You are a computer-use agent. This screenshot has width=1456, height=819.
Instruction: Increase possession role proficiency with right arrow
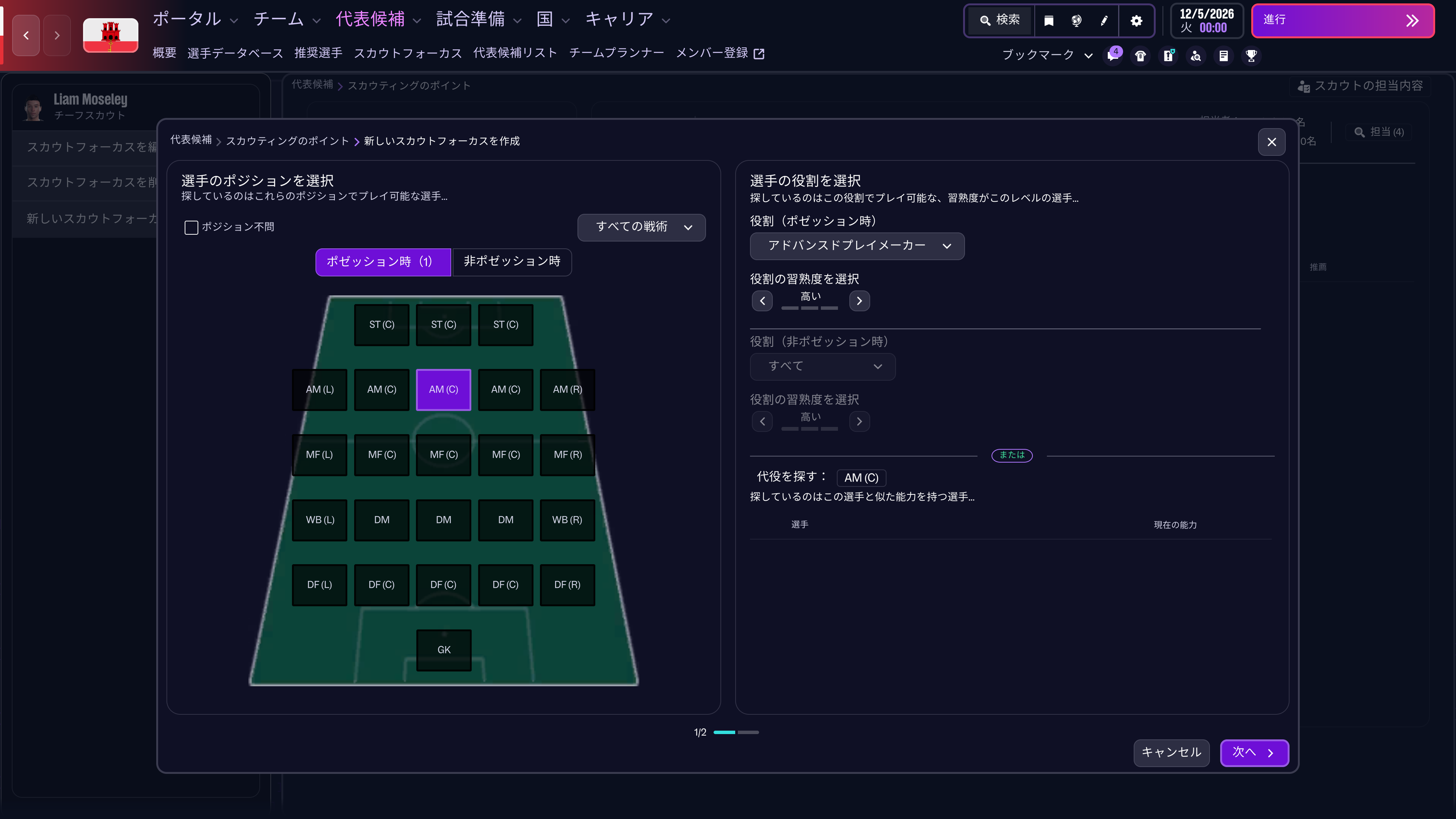click(x=859, y=301)
